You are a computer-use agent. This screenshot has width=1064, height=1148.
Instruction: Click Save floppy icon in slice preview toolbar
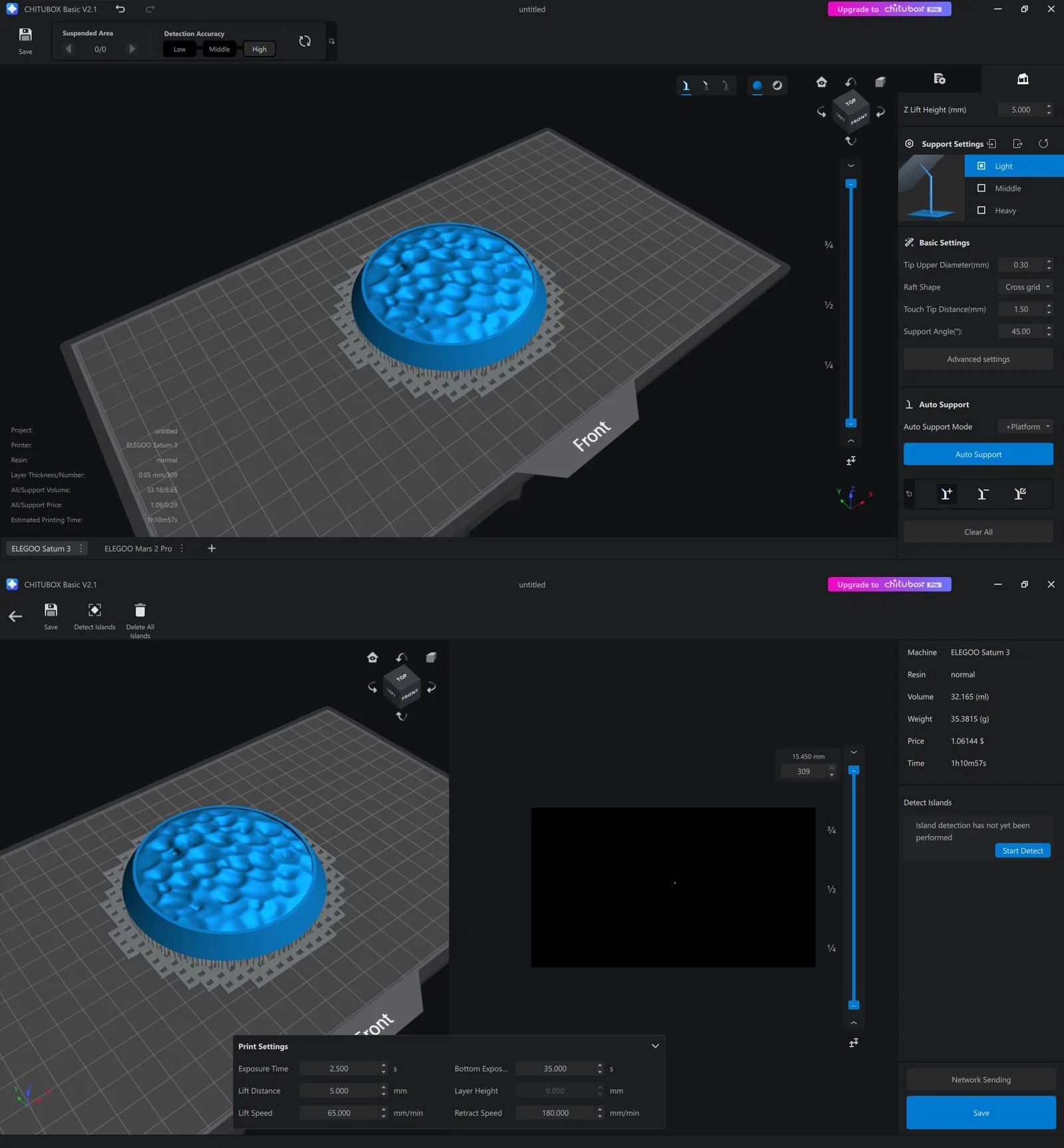pyautogui.click(x=51, y=610)
